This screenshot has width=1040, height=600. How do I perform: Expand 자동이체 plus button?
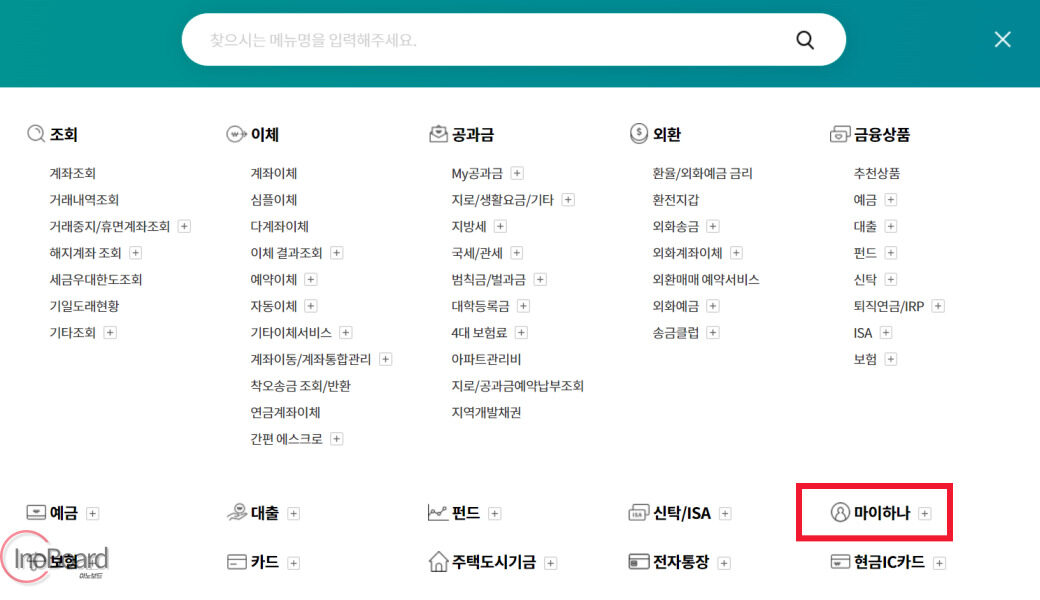click(310, 306)
